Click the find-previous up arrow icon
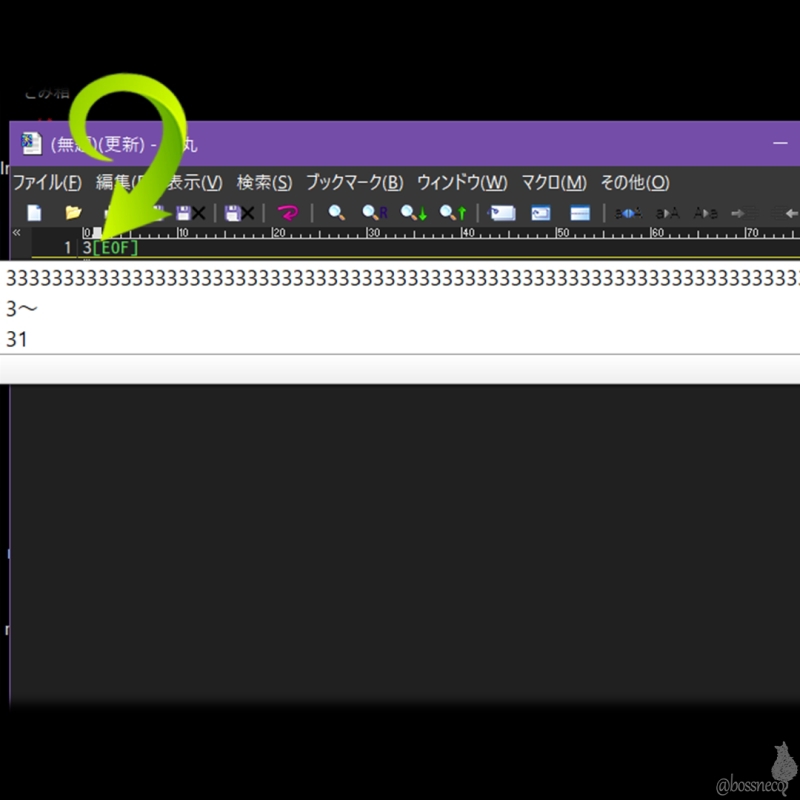Screen dimensions: 800x800 (453, 213)
